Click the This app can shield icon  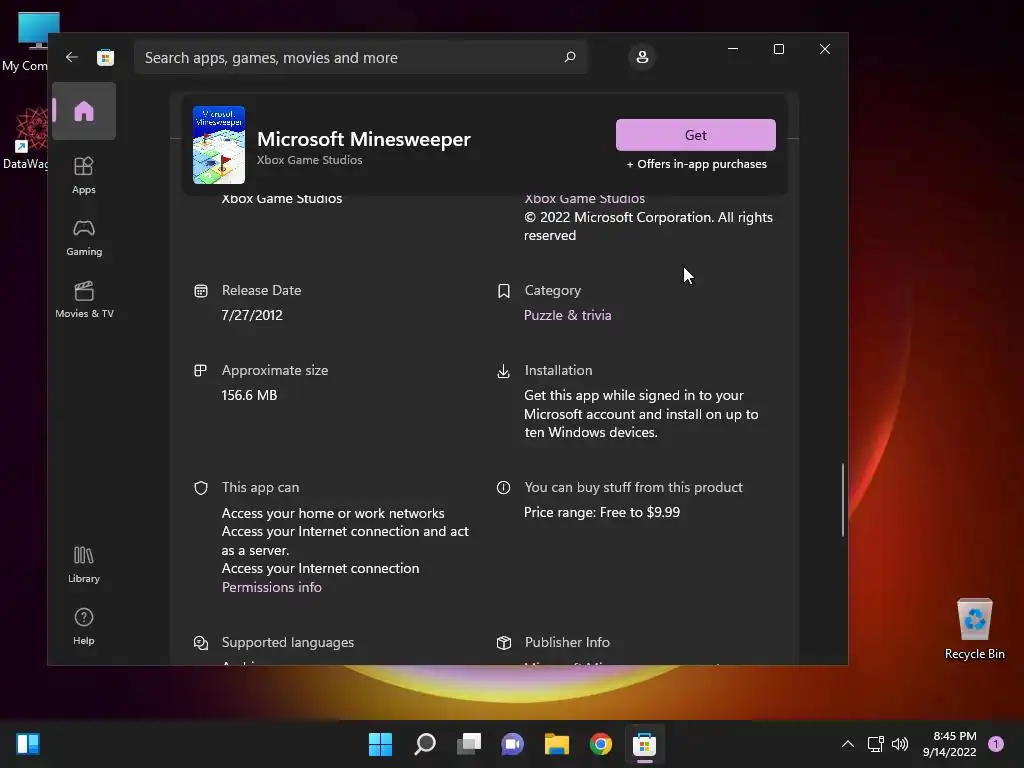point(200,488)
